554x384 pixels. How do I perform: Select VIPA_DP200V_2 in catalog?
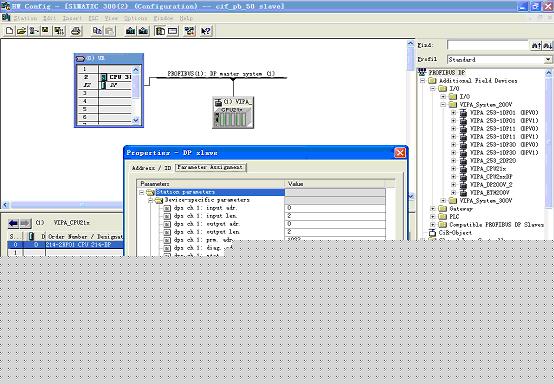pos(491,185)
